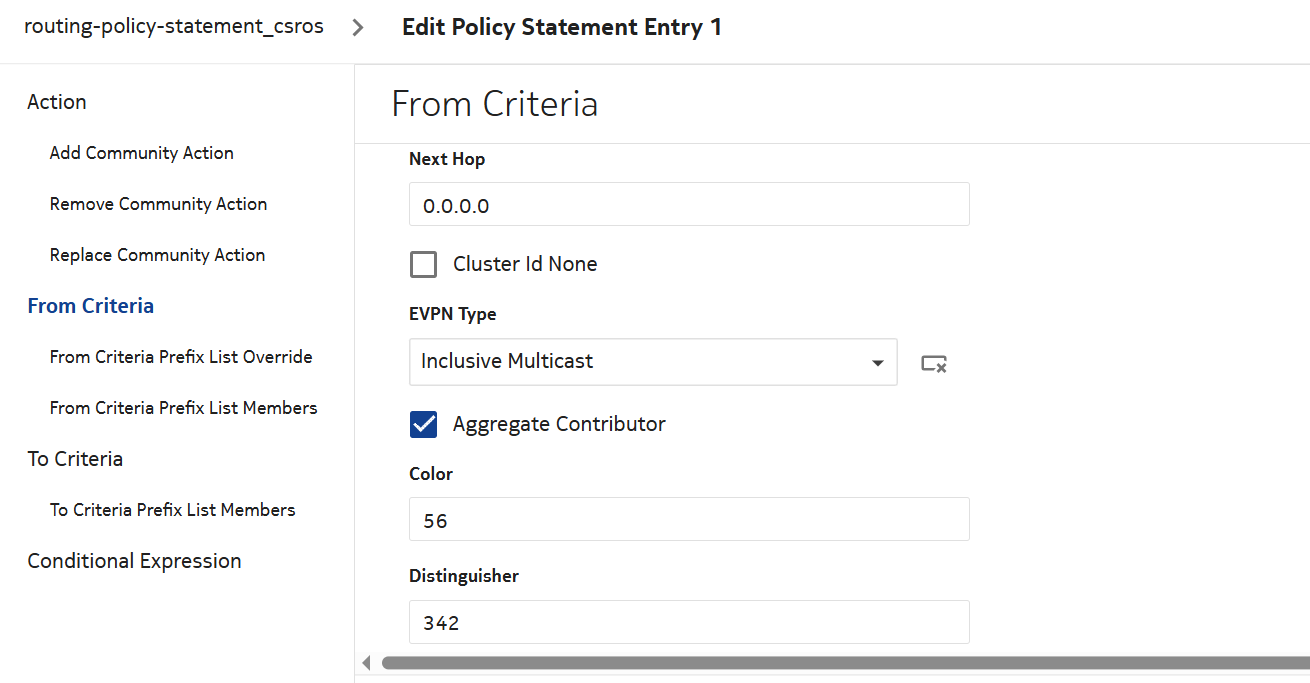Jump to From Criteria Prefix List Members
This screenshot has height=683, width=1310.
pos(183,408)
